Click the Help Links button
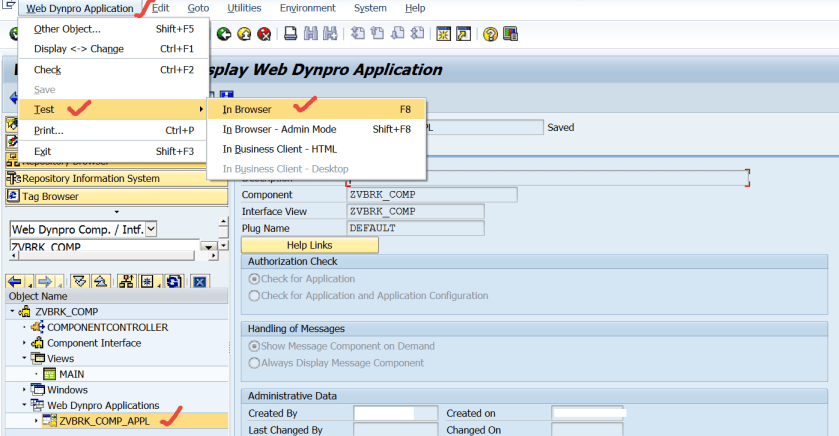This screenshot has width=839, height=436. (x=310, y=245)
